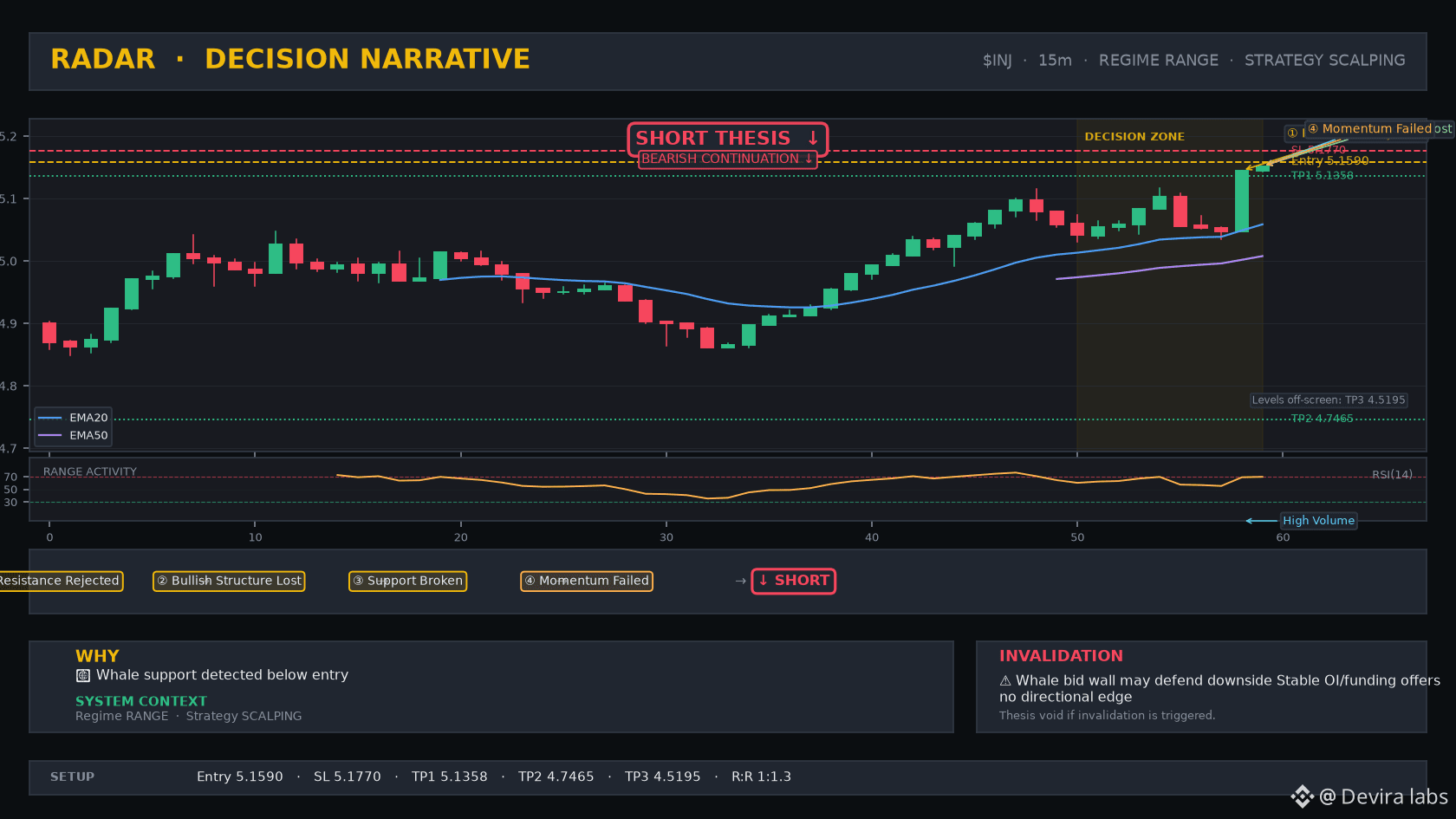The width and height of the screenshot is (1456, 819).
Task: Click the EMA50 purple line sample in legend
Action: (50, 435)
